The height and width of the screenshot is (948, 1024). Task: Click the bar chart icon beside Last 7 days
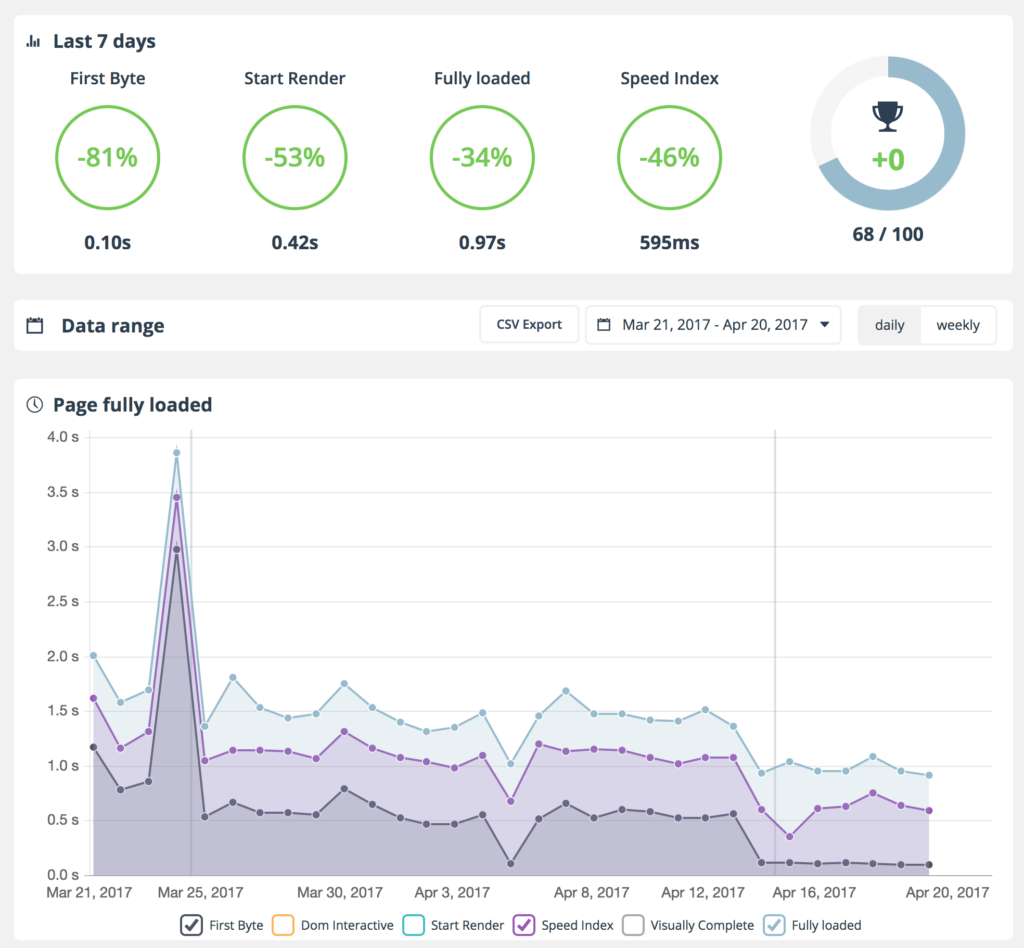34,42
